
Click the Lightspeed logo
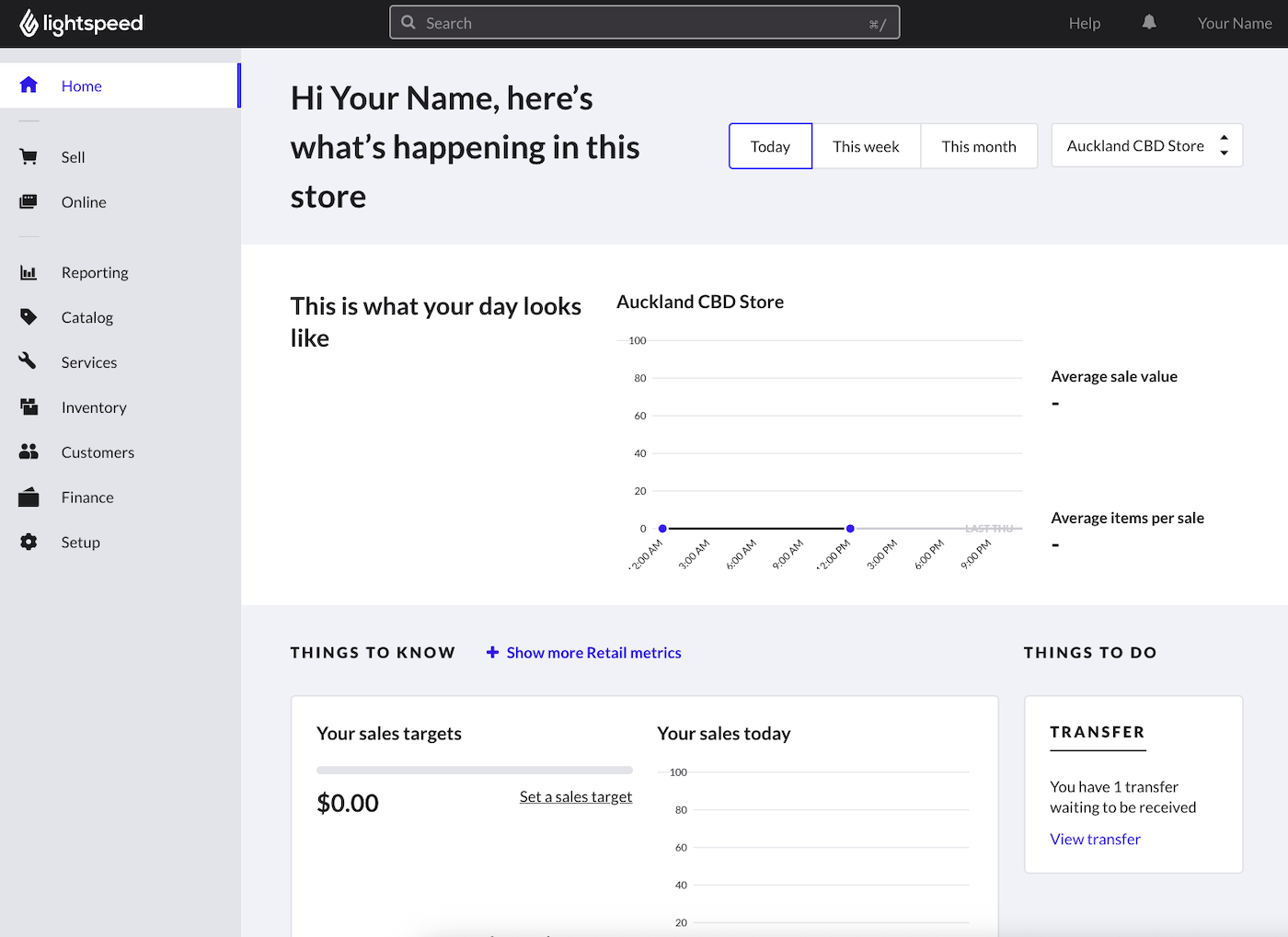81,23
